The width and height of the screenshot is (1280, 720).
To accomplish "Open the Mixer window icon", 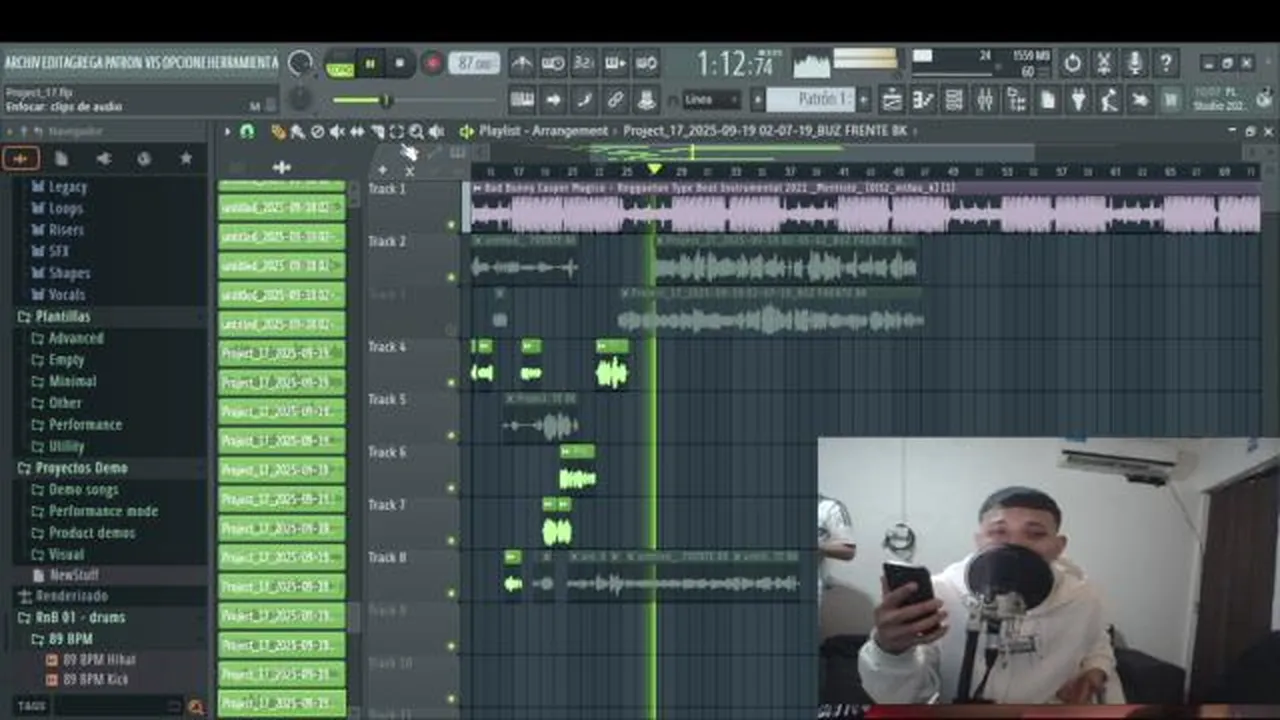I will coord(984,99).
